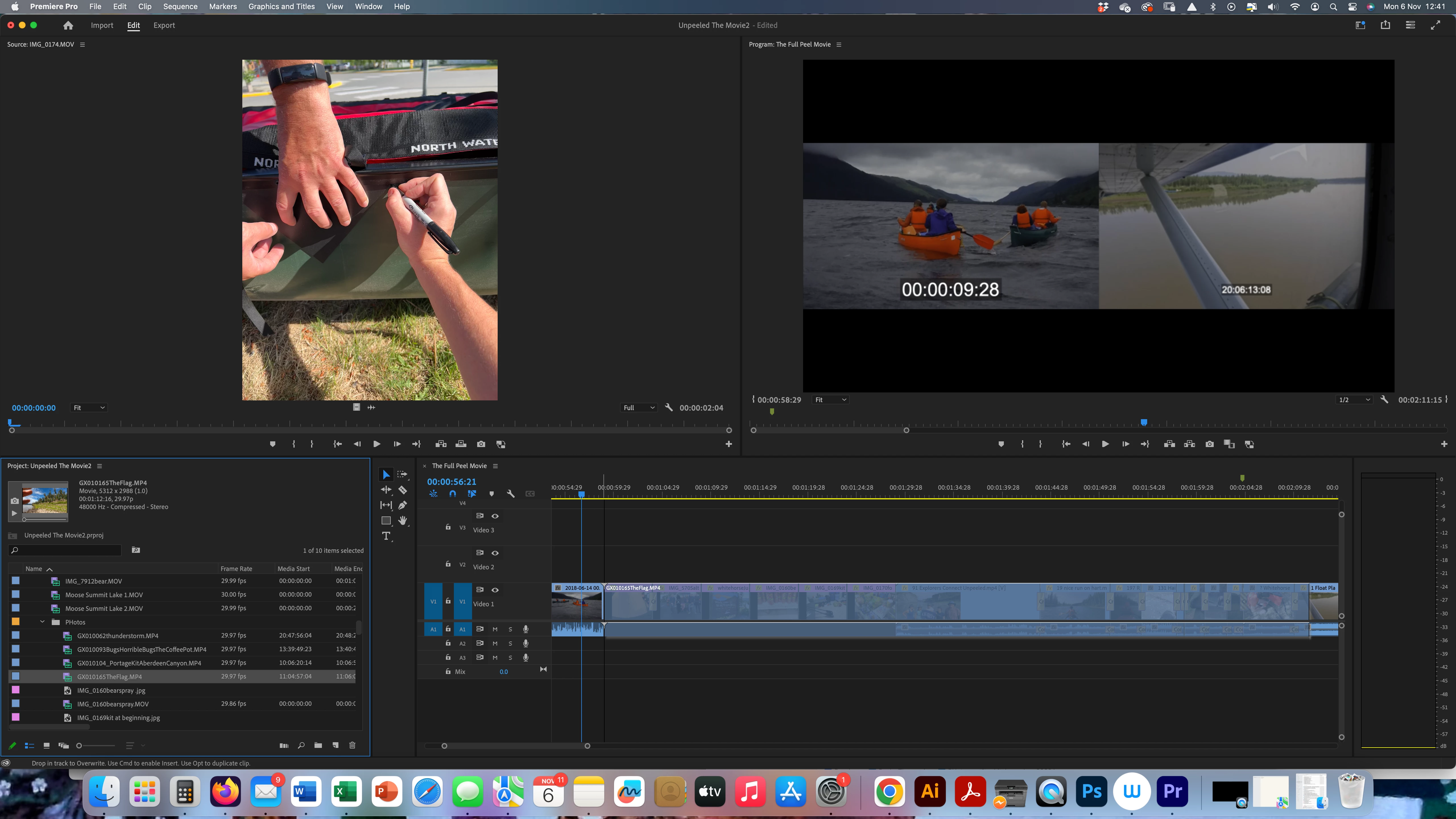Image resolution: width=1456 pixels, height=819 pixels.
Task: Select the Hand tool
Action: [x=402, y=520]
